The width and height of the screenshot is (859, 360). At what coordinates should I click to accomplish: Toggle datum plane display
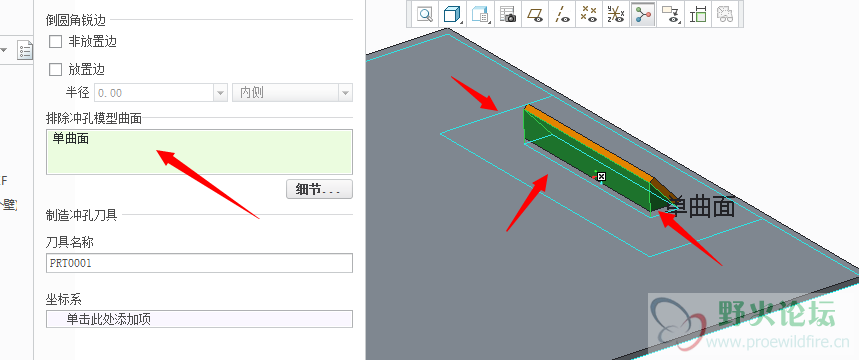click(535, 14)
